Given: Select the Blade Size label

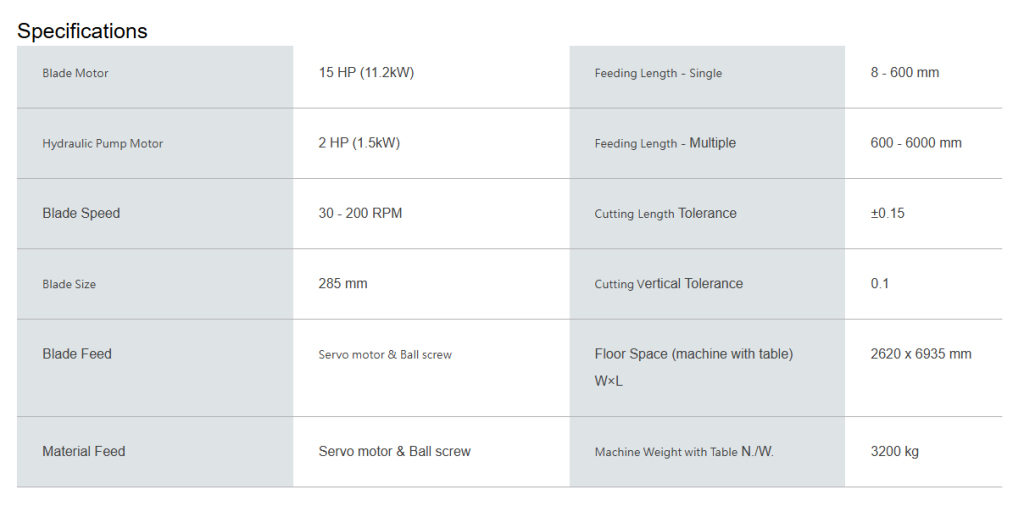Looking at the screenshot, I should tap(69, 284).
